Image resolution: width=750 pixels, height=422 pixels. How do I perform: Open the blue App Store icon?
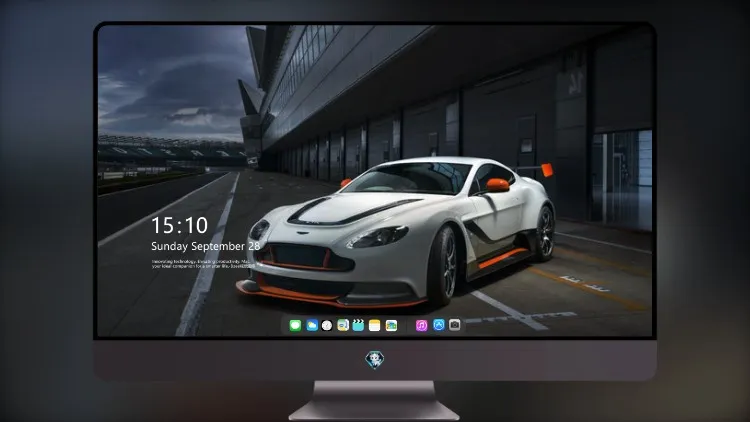tap(439, 325)
